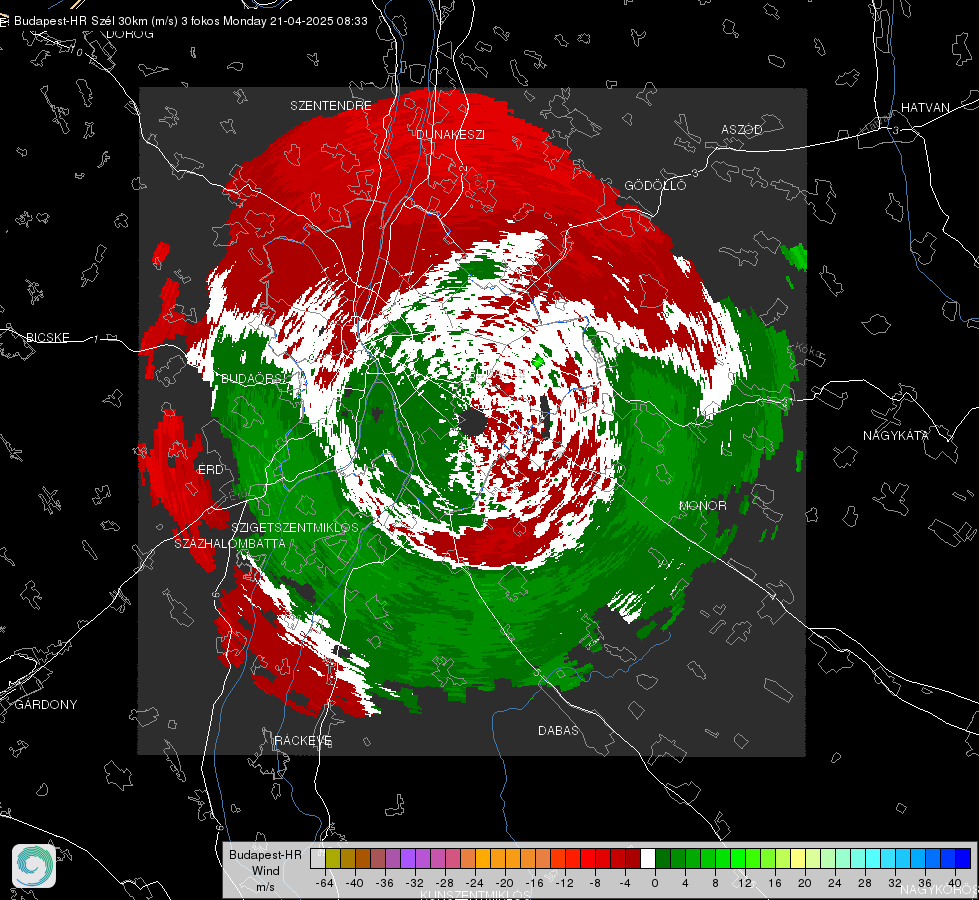
Task: Click the -64 legend value
Action: (325, 884)
